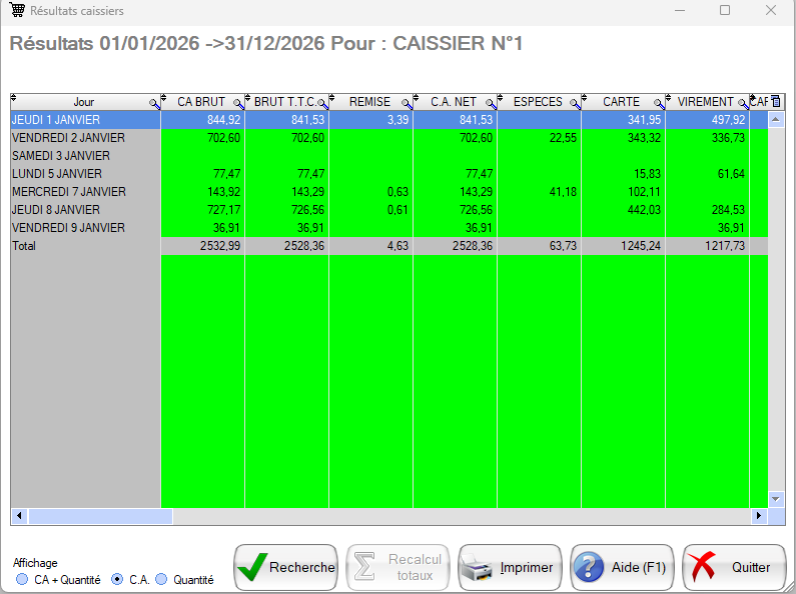Click the magnifier icon in REMISE header
This screenshot has width=796, height=594.
coord(407,104)
